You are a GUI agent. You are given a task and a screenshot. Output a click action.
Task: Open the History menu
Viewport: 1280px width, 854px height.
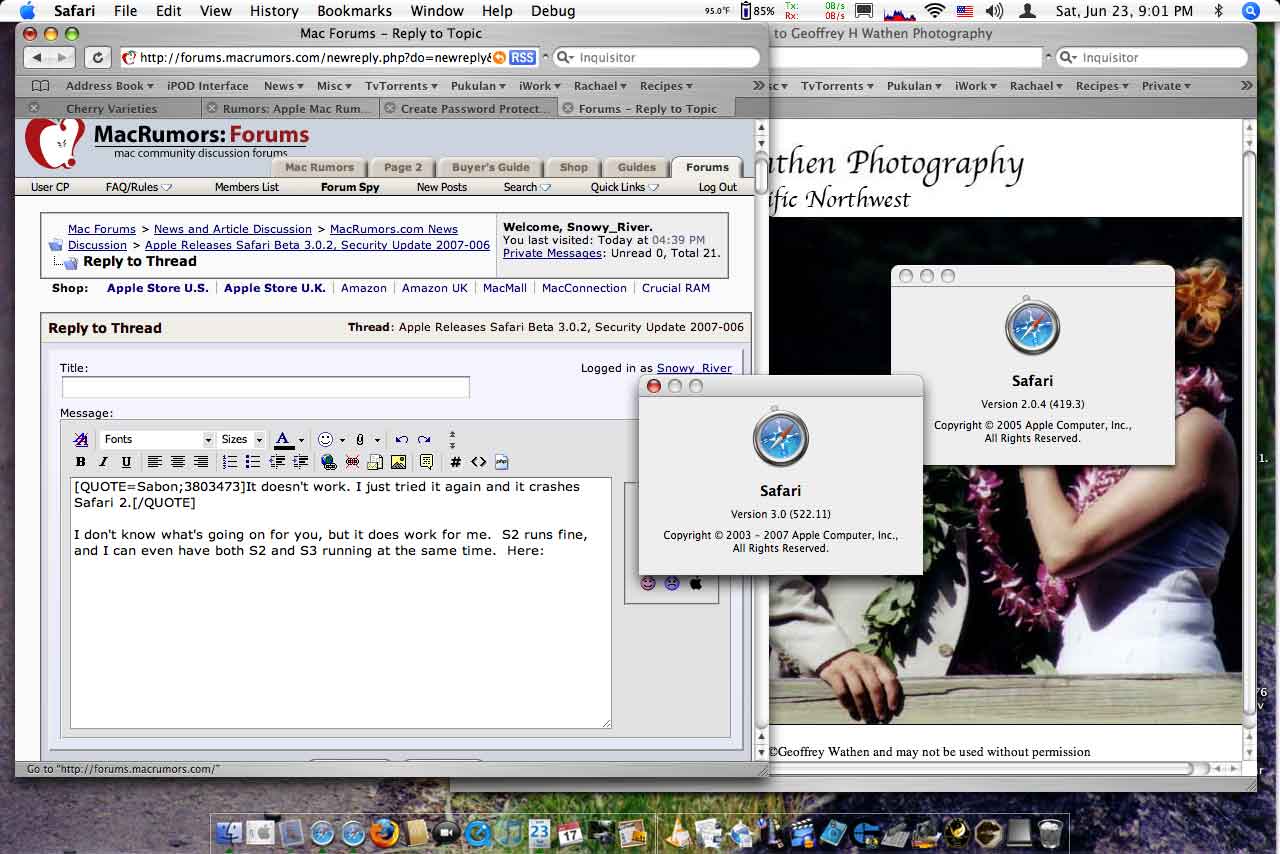tap(274, 11)
